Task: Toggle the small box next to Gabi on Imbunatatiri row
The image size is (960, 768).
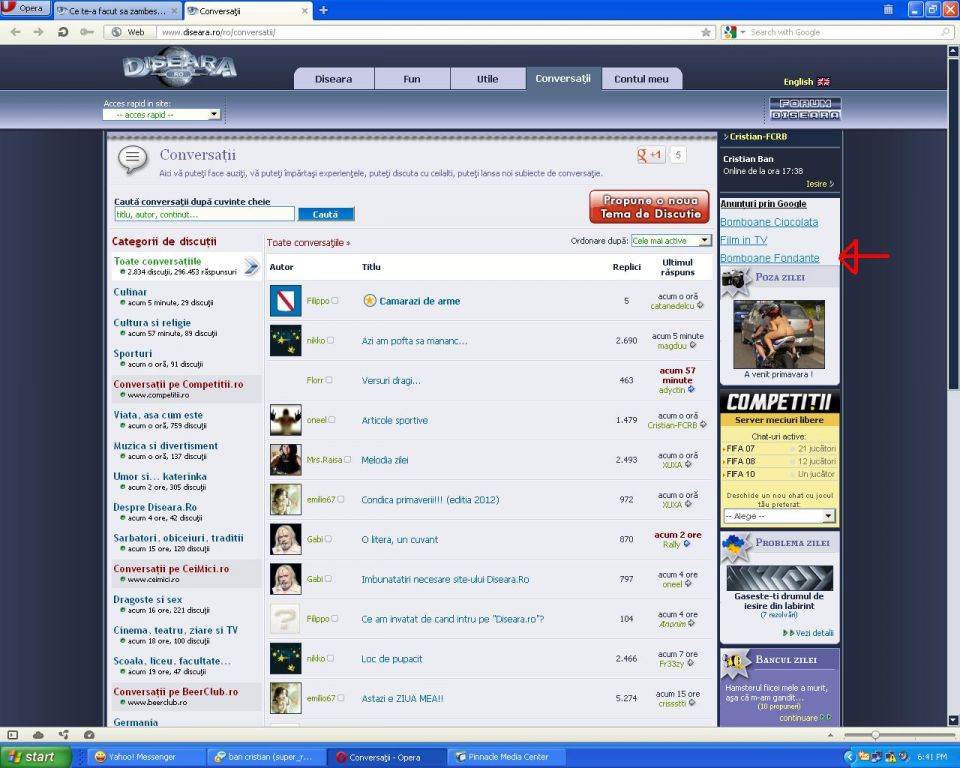Action: [328, 579]
